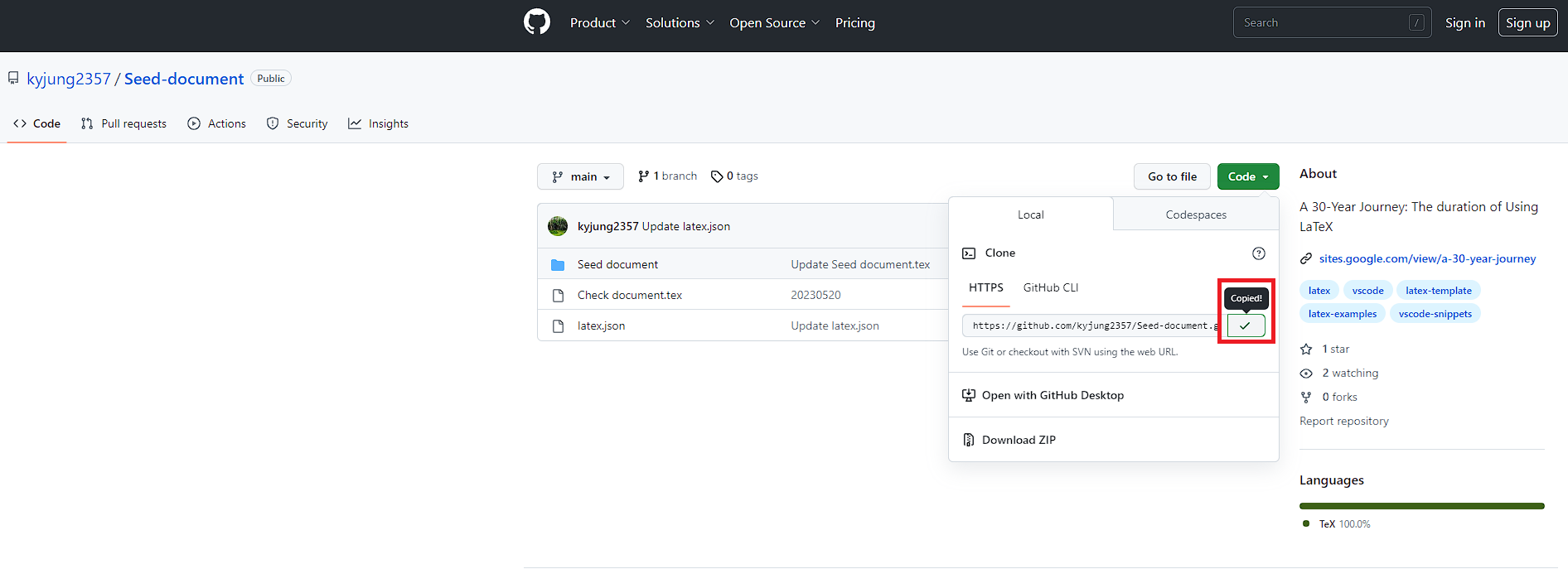Open the main branch dropdown
This screenshot has height=569, width=1568.
click(x=580, y=176)
